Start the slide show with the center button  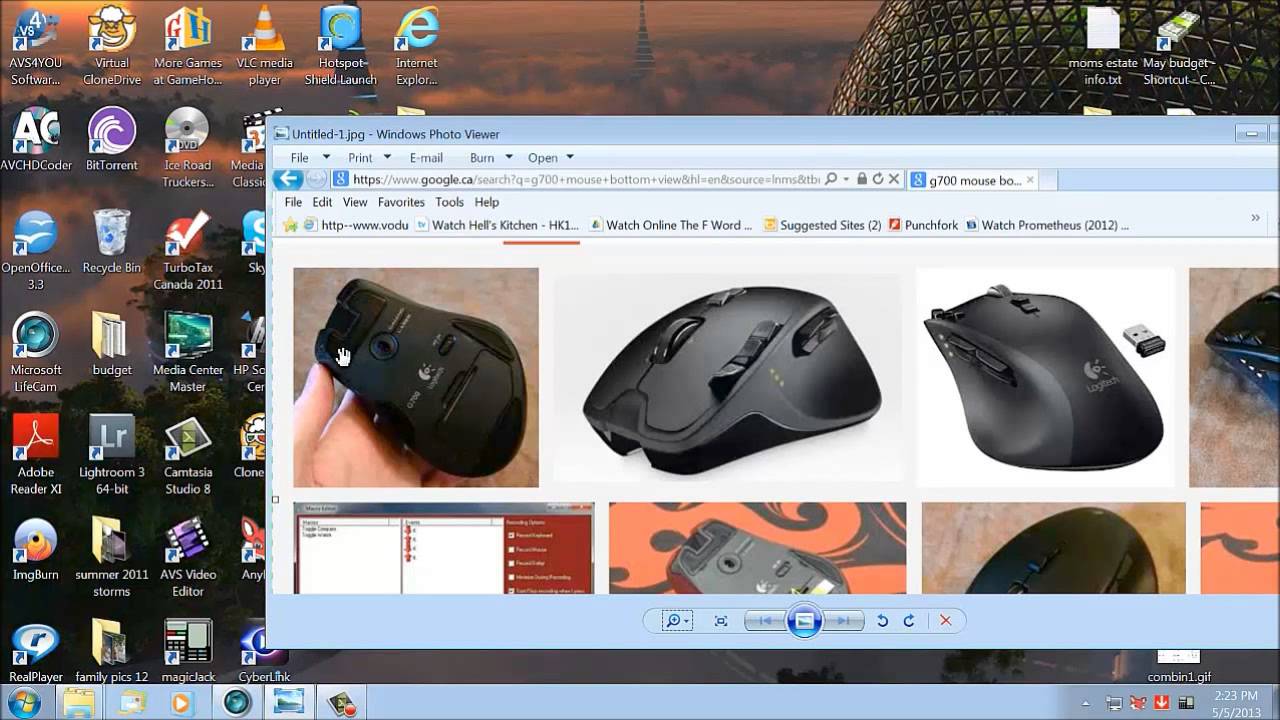tap(804, 621)
